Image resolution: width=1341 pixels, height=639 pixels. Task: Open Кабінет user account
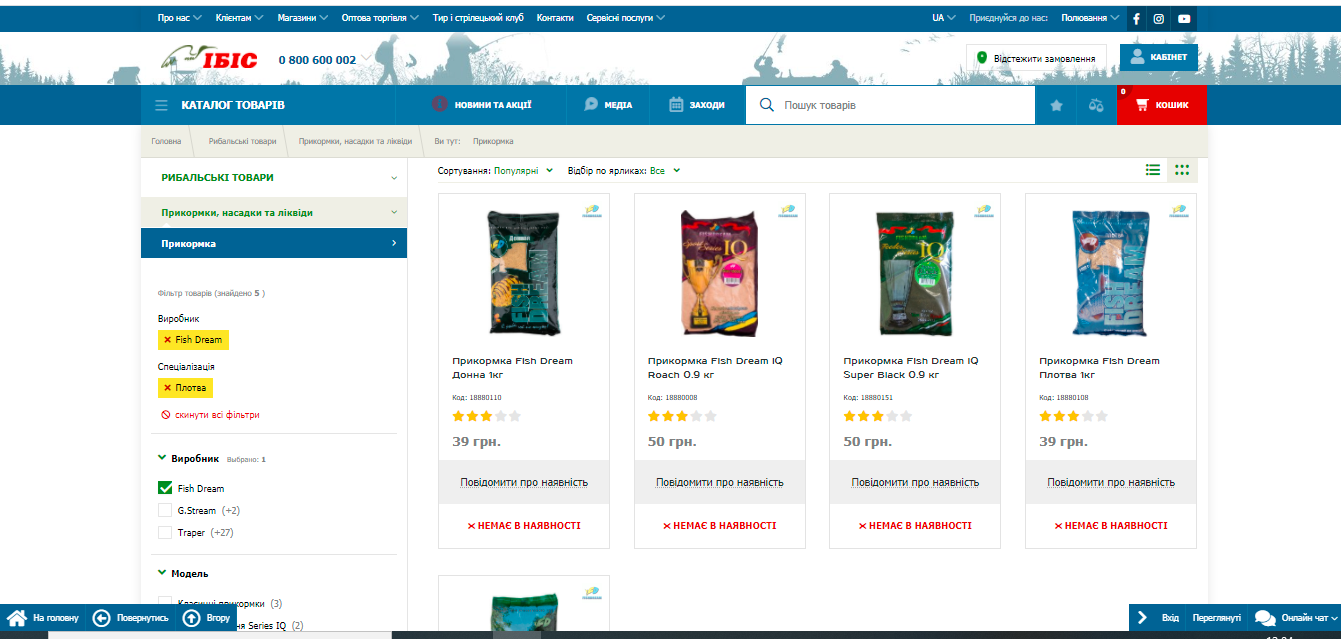pyautogui.click(x=1158, y=57)
